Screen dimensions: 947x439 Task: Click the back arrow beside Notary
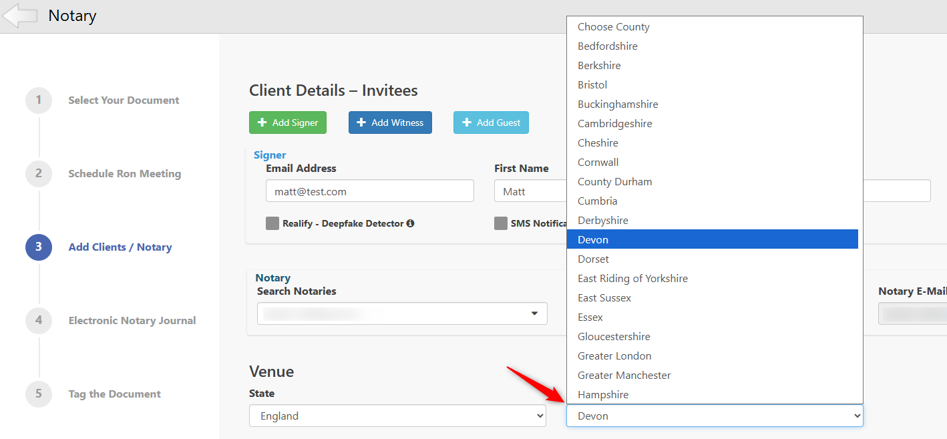point(20,16)
